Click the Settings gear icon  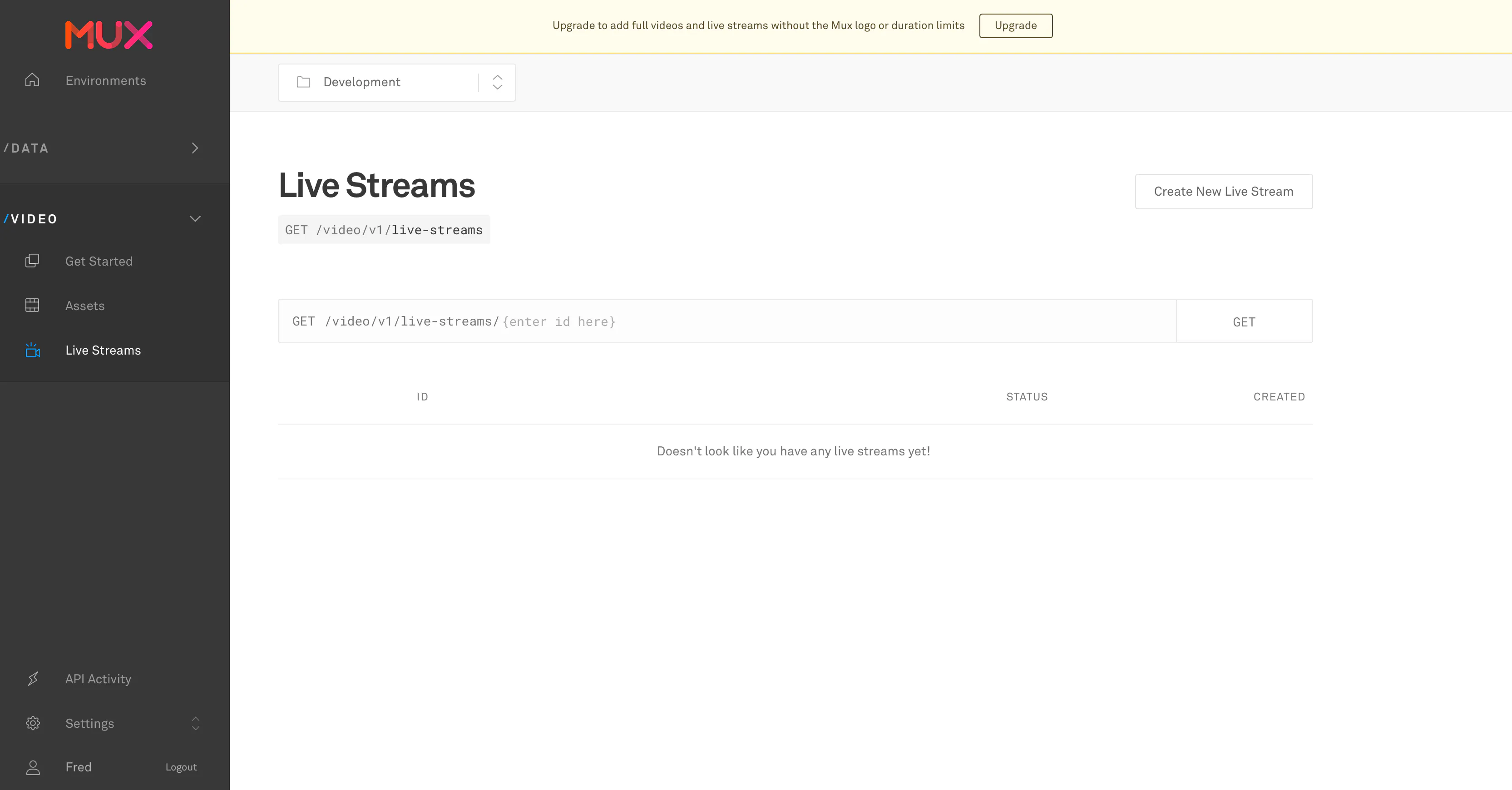(x=33, y=723)
